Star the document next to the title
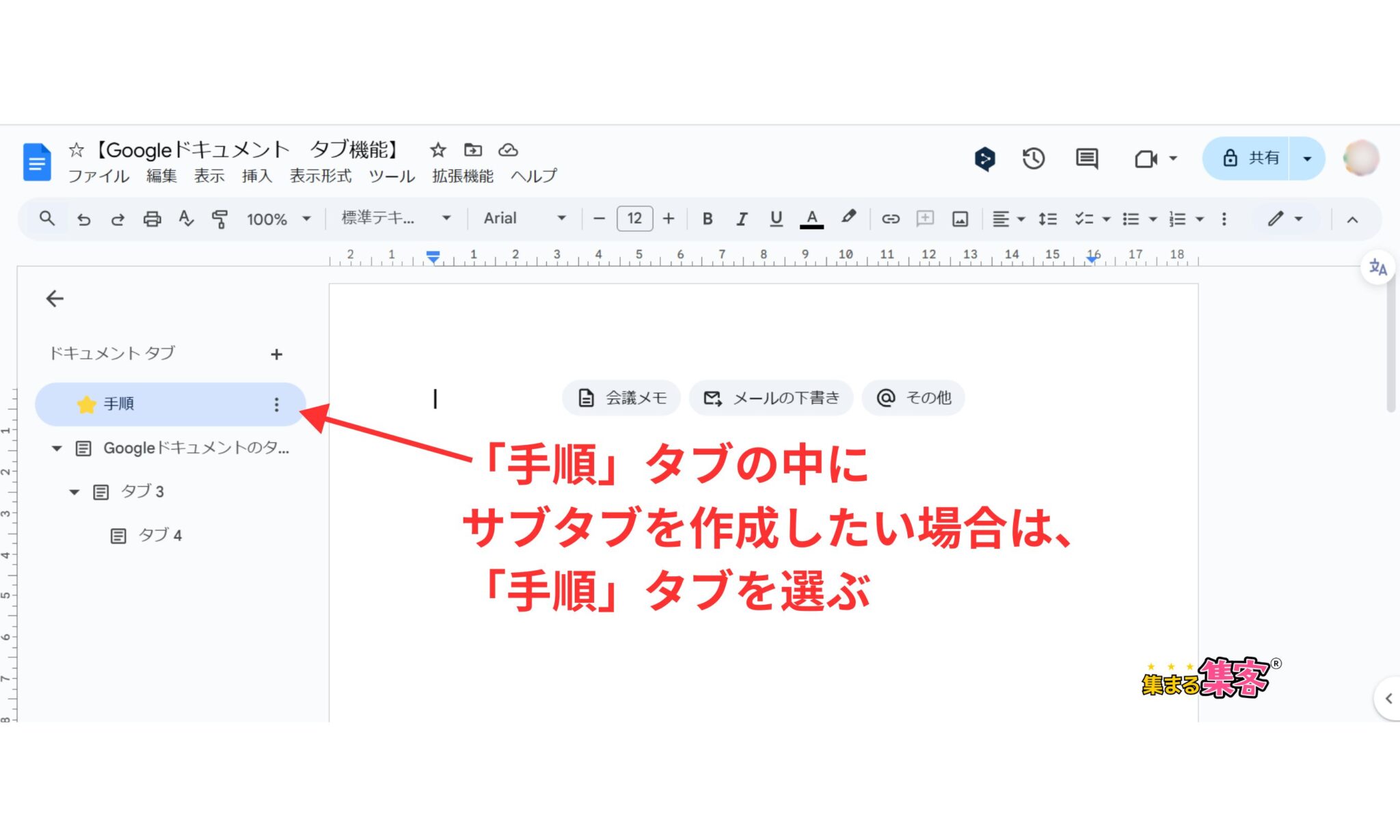Viewport: 1400px width, 840px height. coord(437,150)
